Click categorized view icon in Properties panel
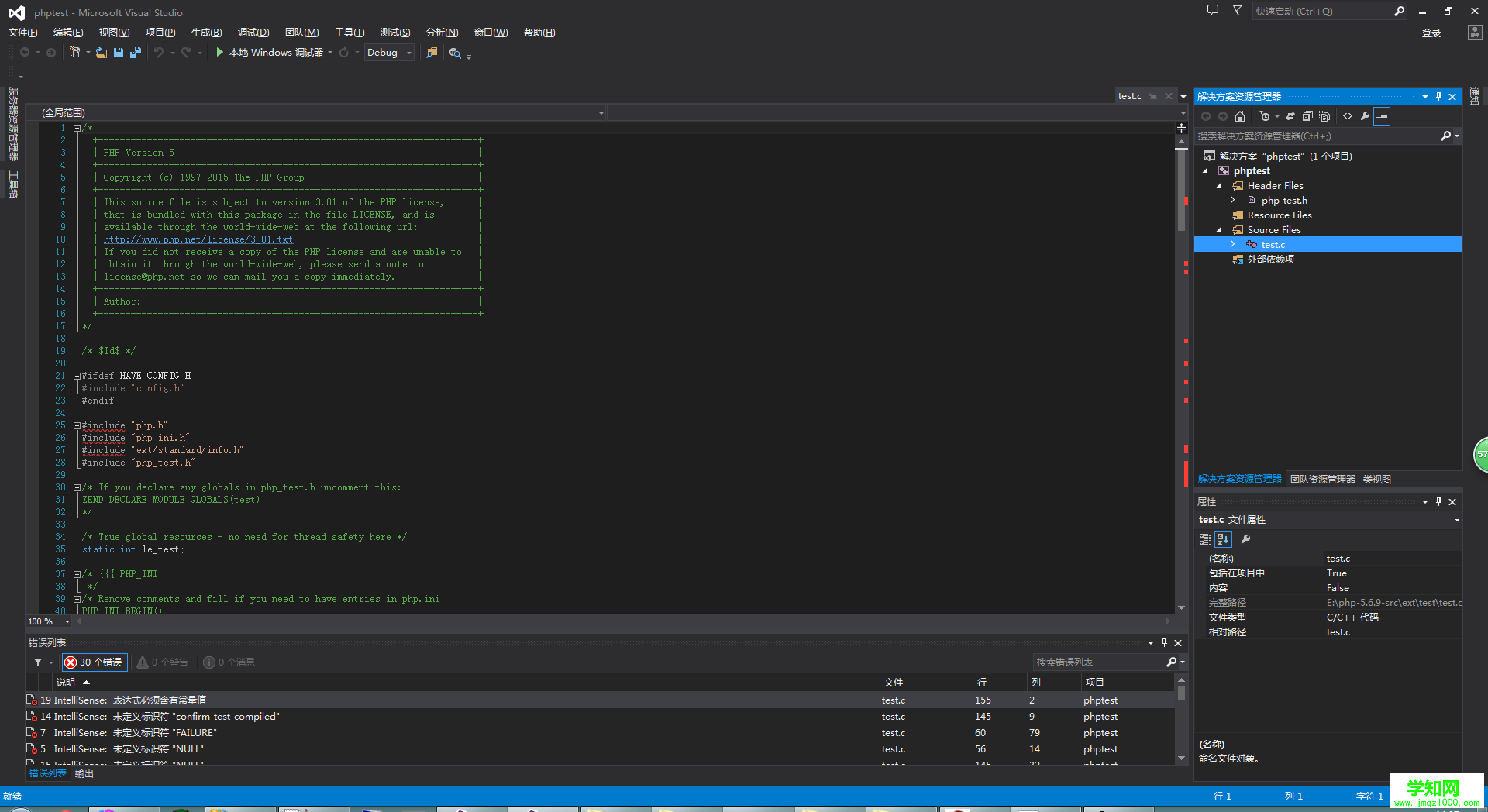 coord(1205,539)
